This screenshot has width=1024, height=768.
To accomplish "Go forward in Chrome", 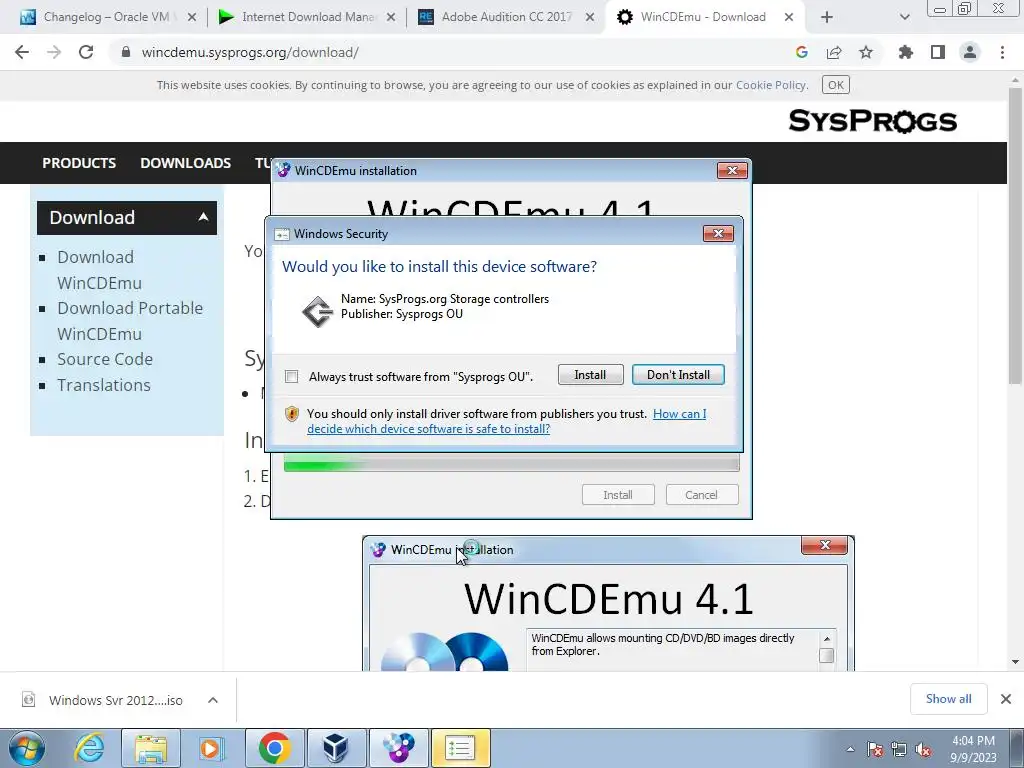I will tap(54, 52).
